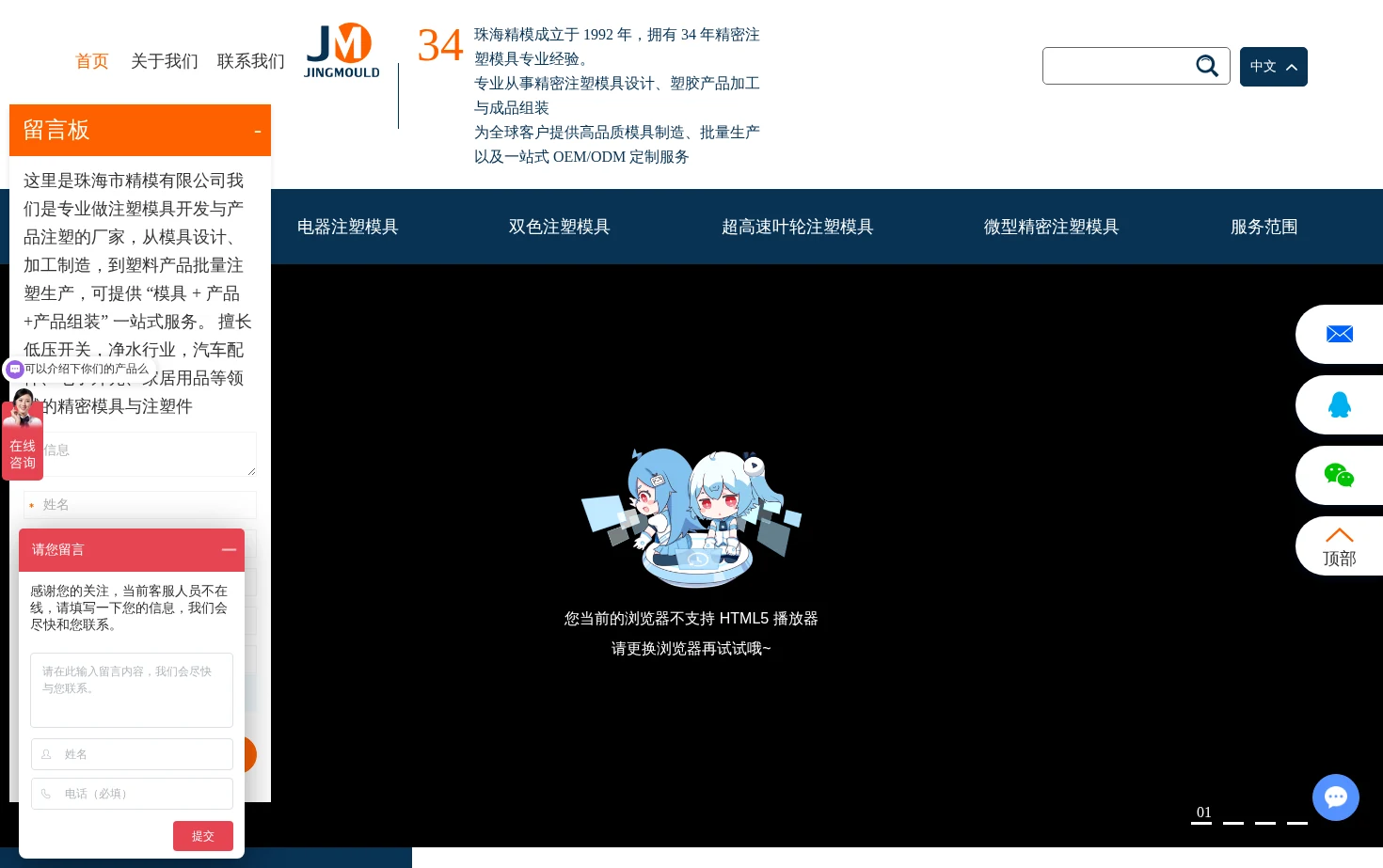1383x868 pixels.
Task: Open 联系我们 page
Action: [251, 61]
